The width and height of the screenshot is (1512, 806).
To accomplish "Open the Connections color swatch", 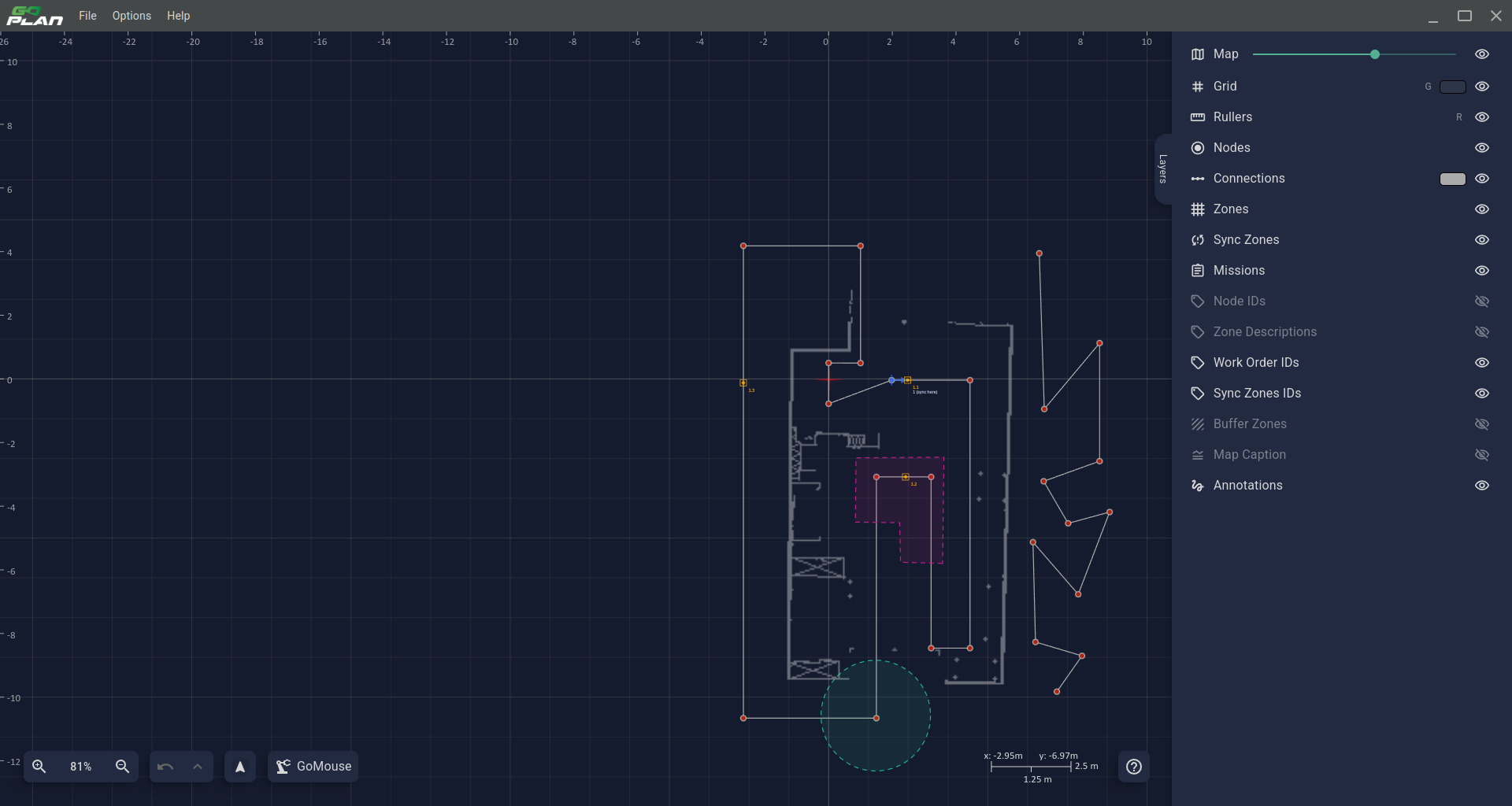I will [1452, 179].
